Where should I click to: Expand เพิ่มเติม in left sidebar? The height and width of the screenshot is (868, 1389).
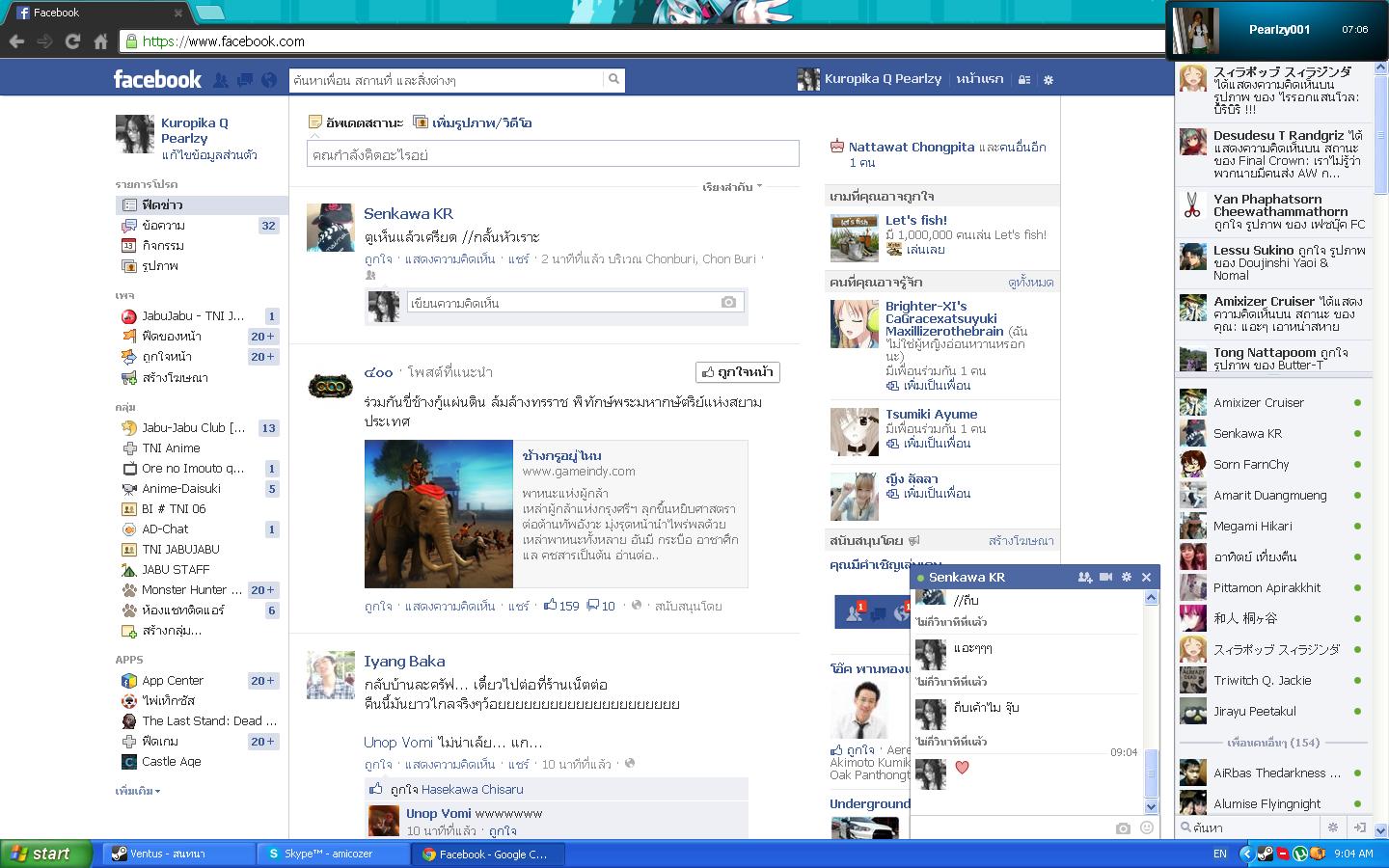click(138, 791)
